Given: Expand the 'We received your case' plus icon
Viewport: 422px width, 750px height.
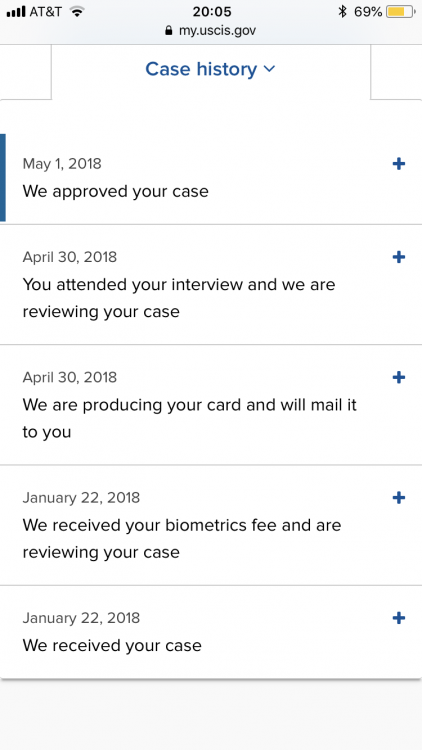Looking at the screenshot, I should point(399,618).
